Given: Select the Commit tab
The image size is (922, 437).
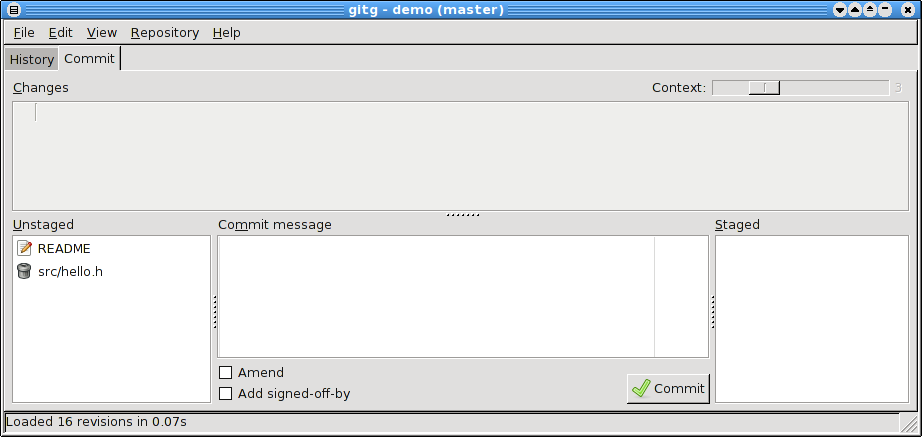Looking at the screenshot, I should 89,58.
